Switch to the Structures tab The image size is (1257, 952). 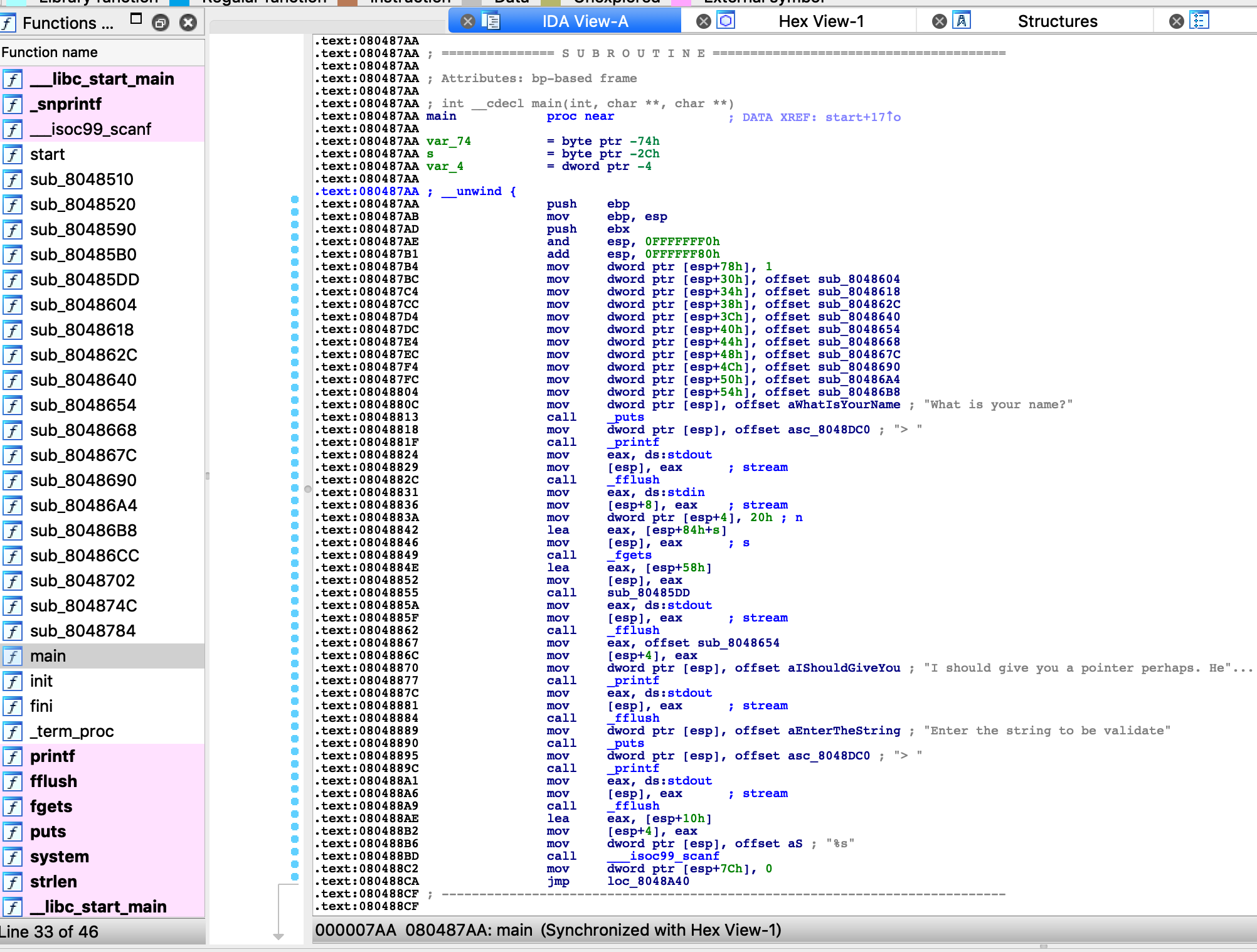click(1057, 21)
